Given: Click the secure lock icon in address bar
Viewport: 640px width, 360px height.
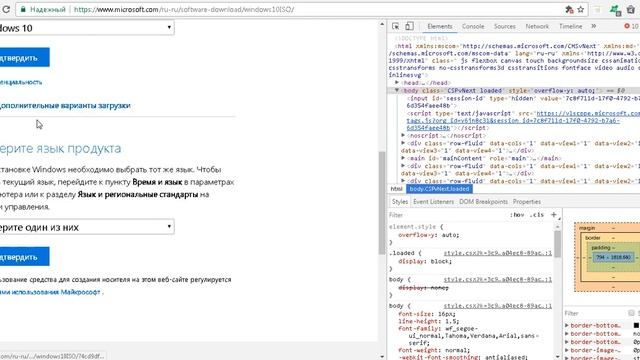Looking at the screenshot, I should pyautogui.click(x=23, y=9).
